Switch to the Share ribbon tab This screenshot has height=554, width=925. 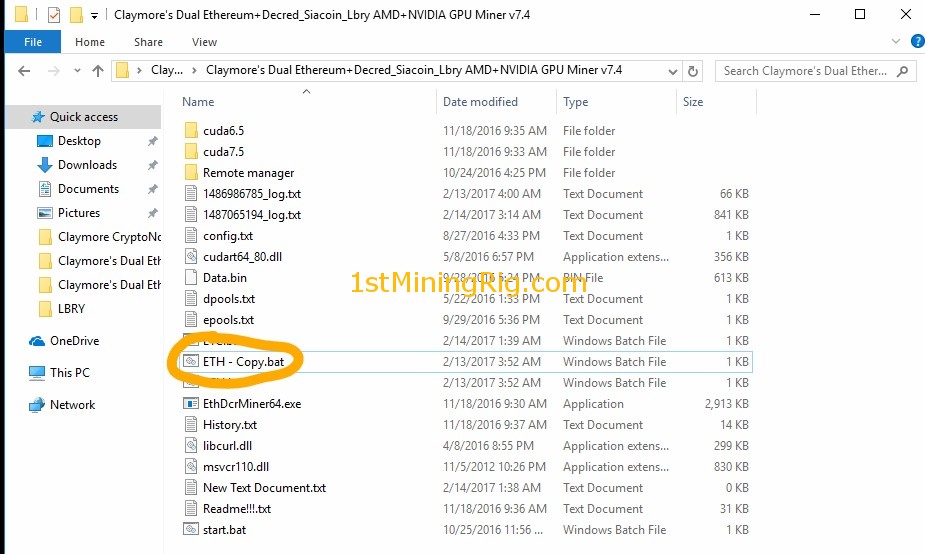point(148,42)
